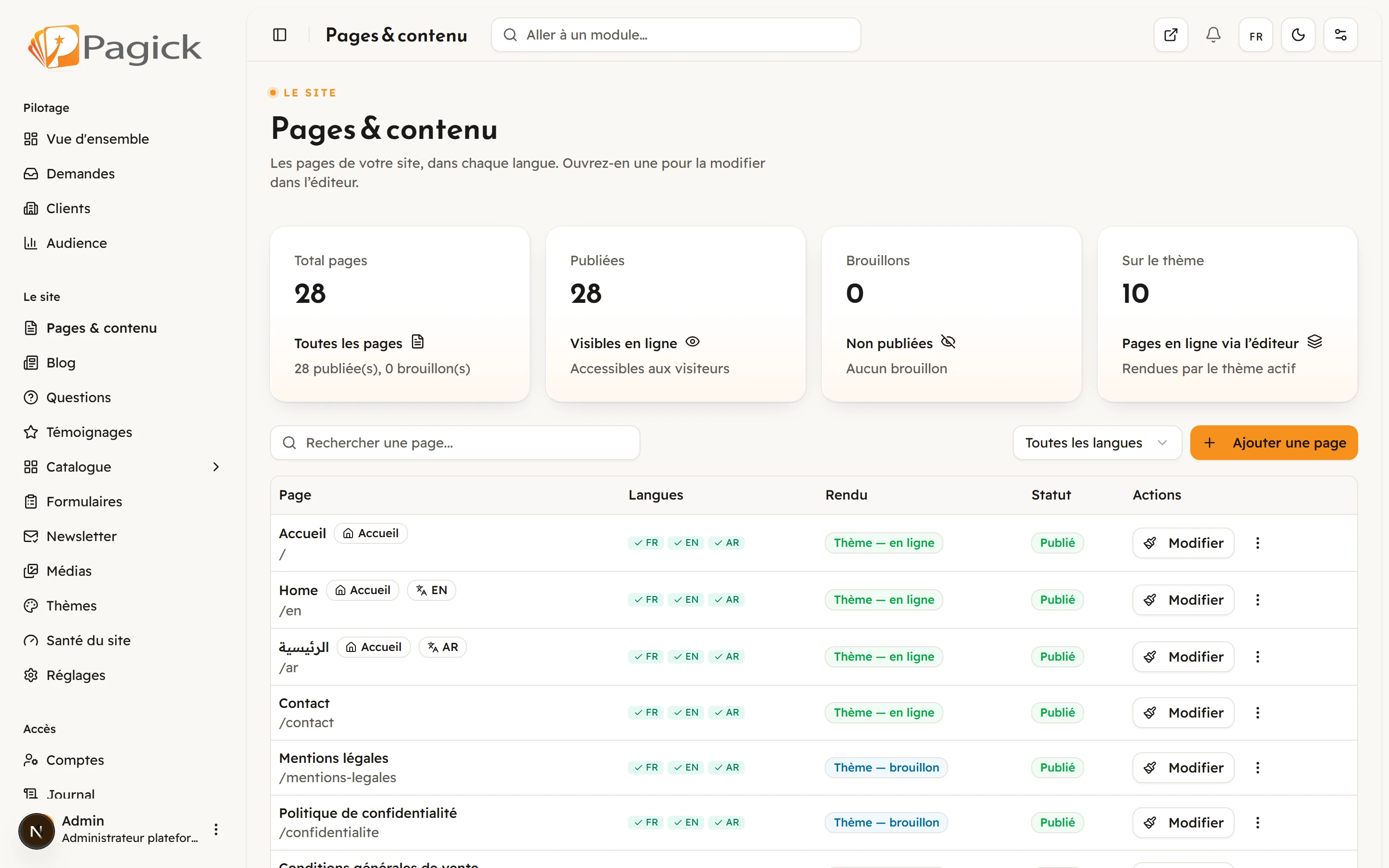Screen dimensions: 1389x868
Task: Click Modifier for the Contact page
Action: (x=1183, y=713)
